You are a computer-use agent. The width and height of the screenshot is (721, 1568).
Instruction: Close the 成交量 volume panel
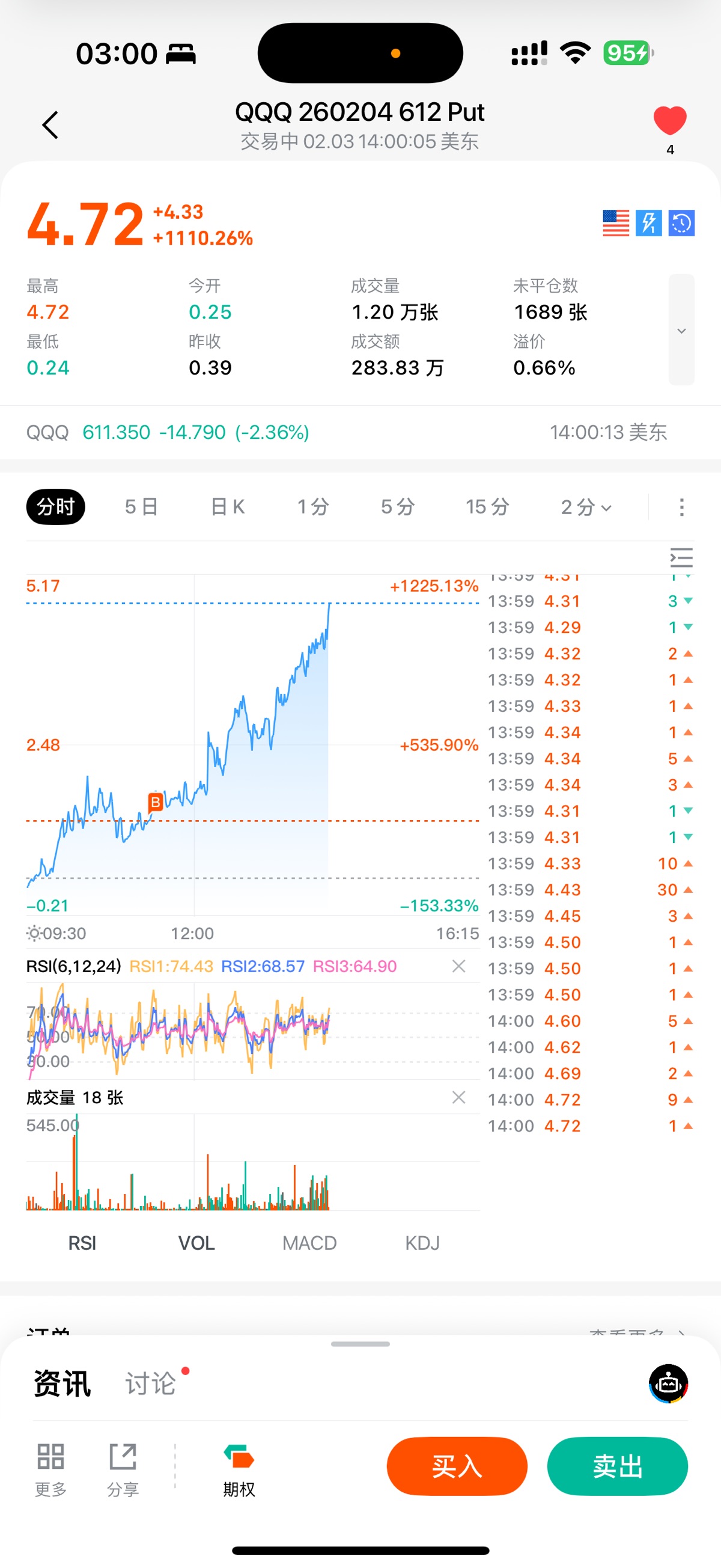459,1097
